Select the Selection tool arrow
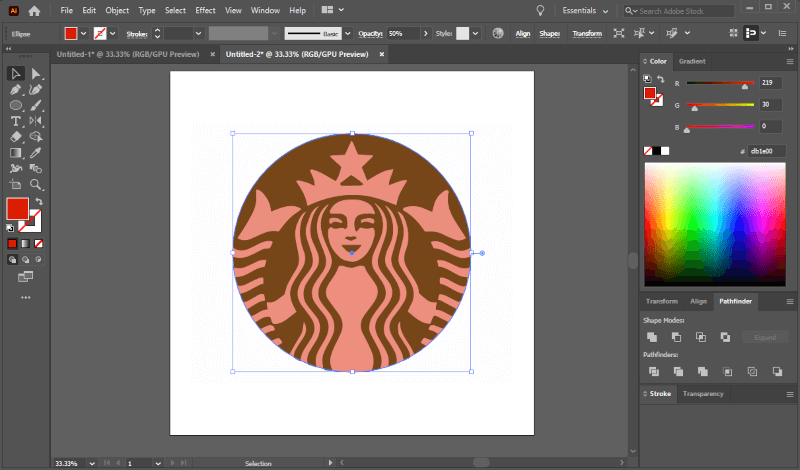This screenshot has width=800, height=470. click(15, 74)
